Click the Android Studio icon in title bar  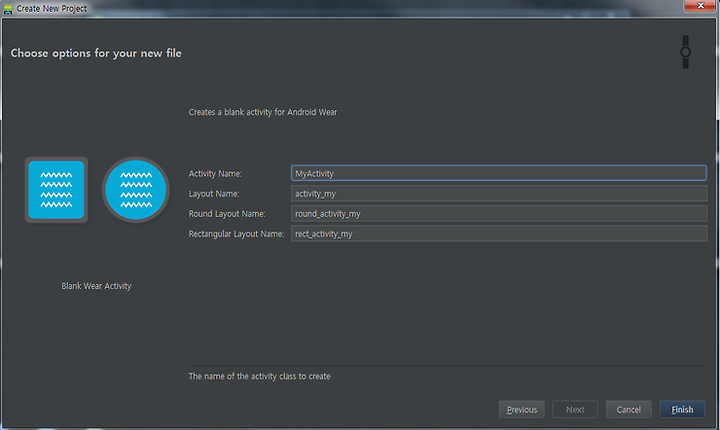pos(8,9)
